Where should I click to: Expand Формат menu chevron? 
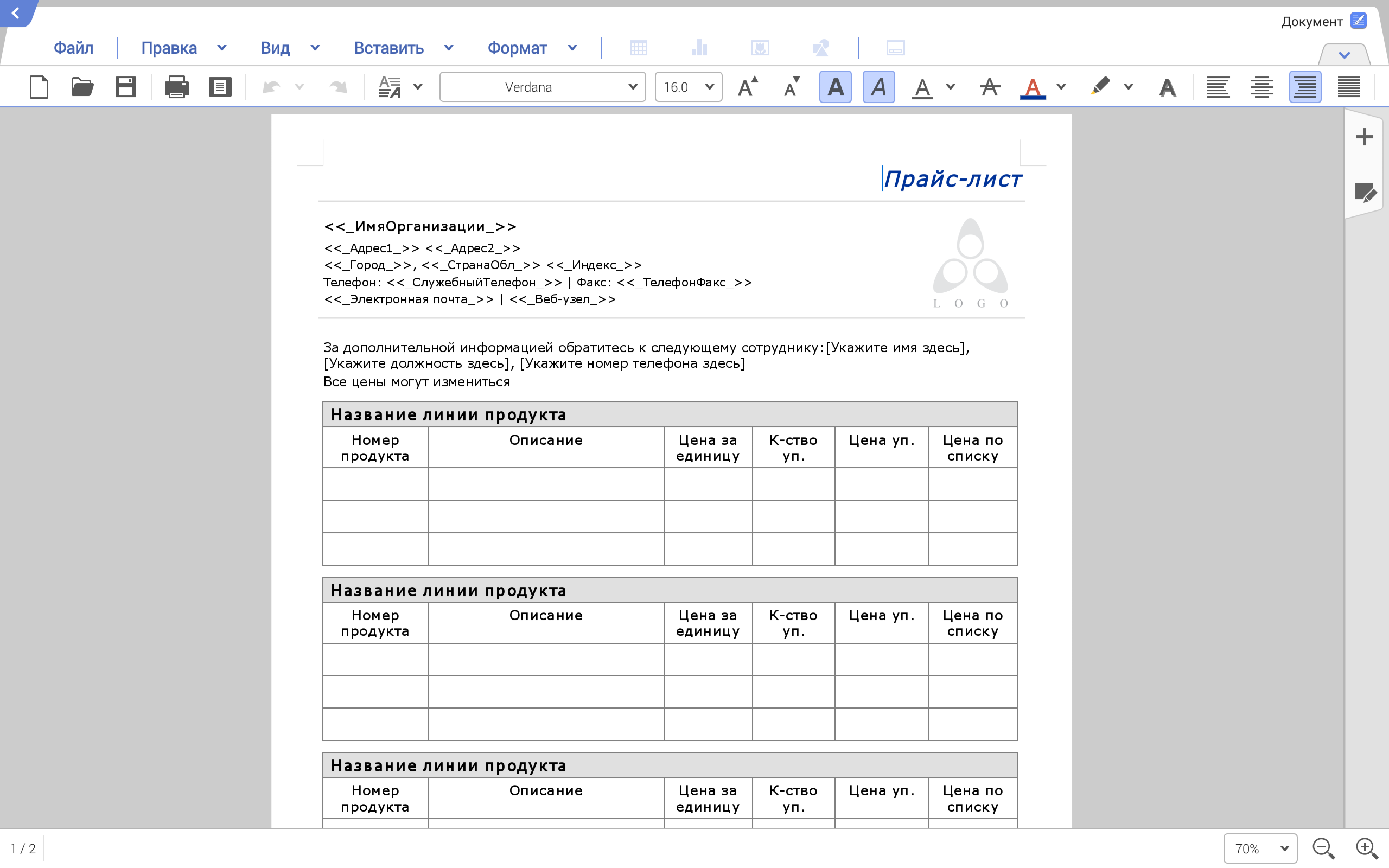click(x=572, y=48)
